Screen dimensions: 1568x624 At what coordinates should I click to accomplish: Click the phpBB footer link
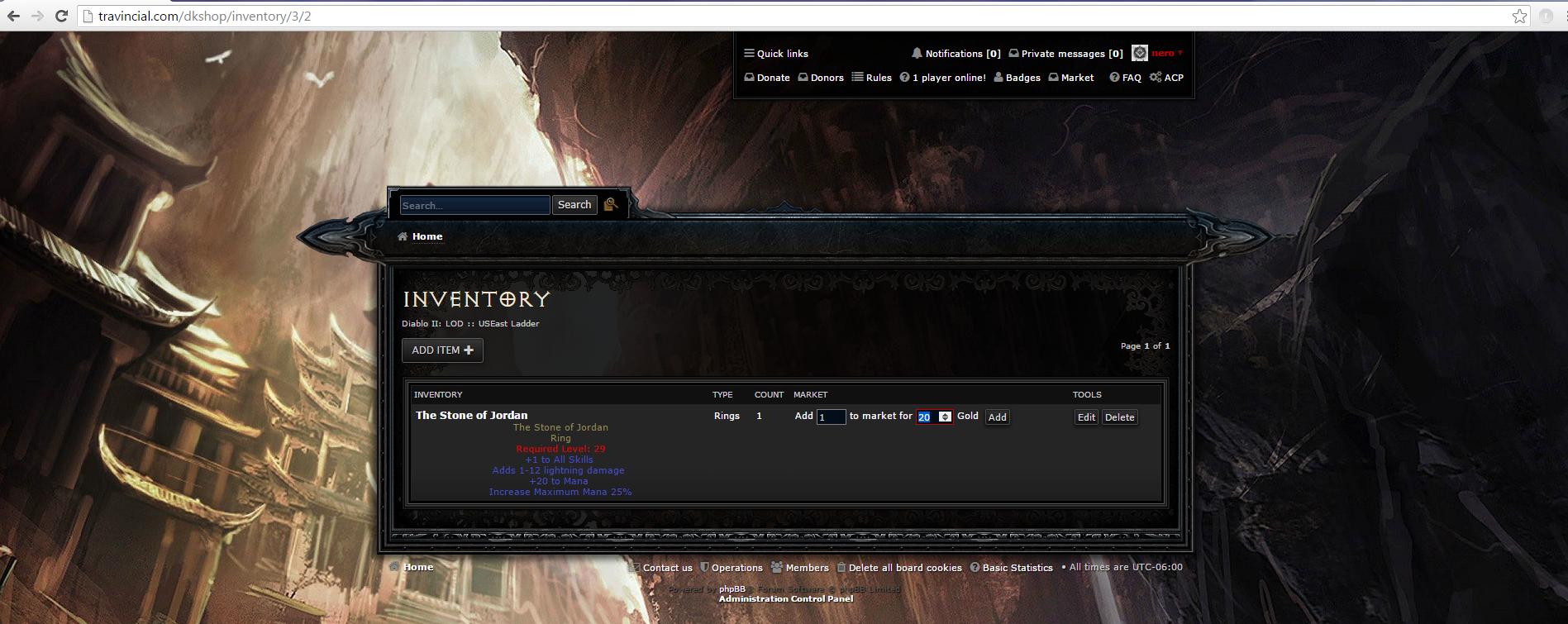click(x=732, y=589)
